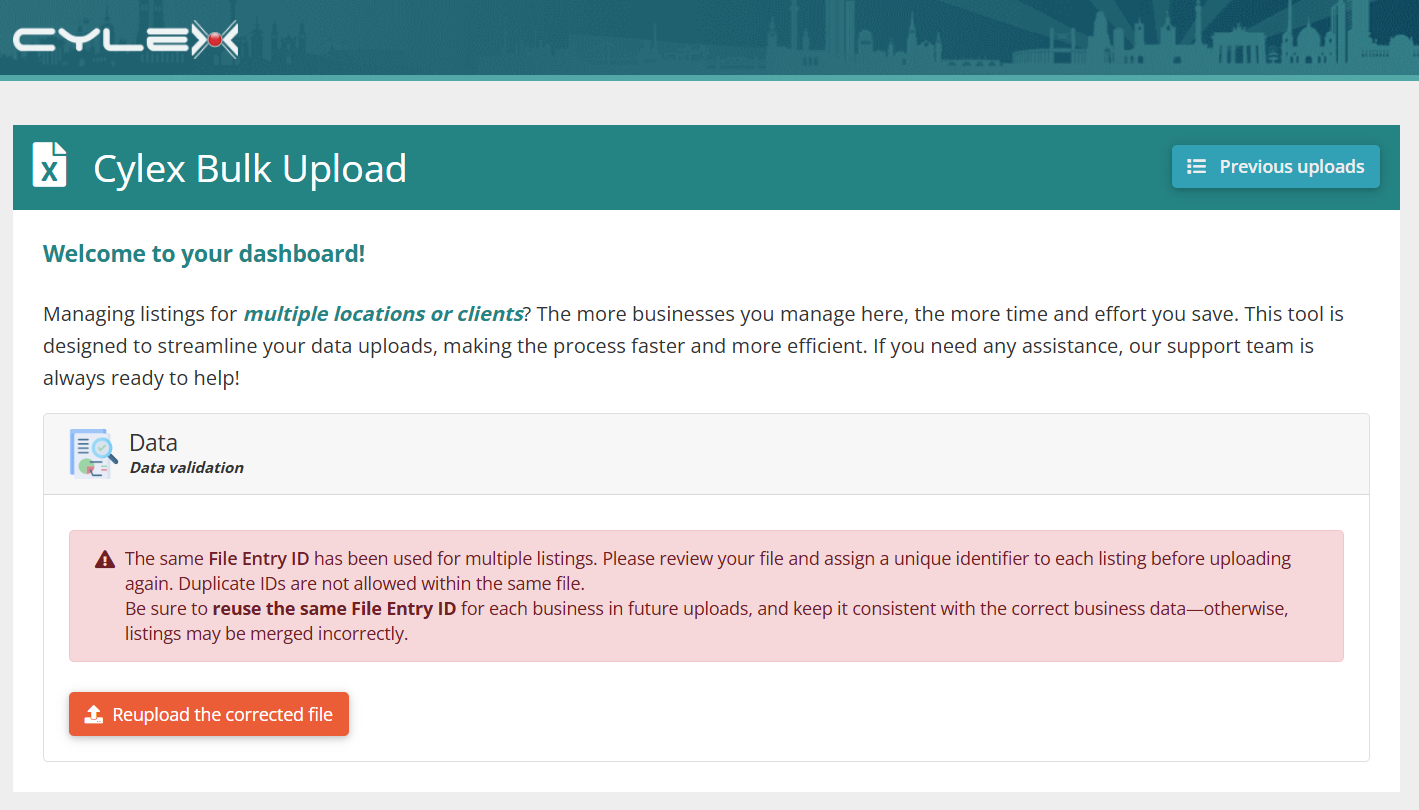Click the warning triangle icon in alert
Screen dimensions: 1419x810
(x=105, y=559)
